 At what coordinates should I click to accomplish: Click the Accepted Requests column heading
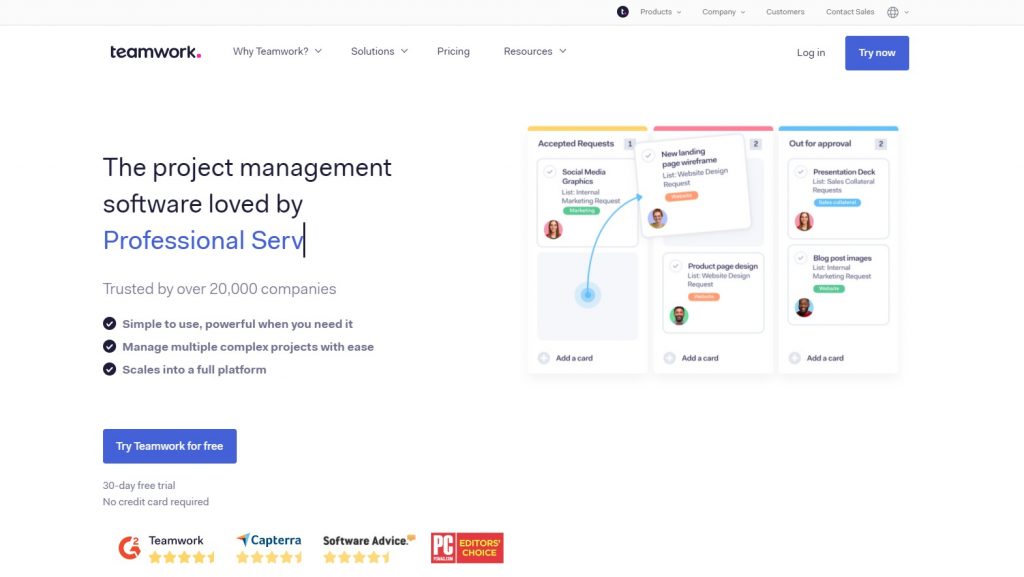point(576,144)
